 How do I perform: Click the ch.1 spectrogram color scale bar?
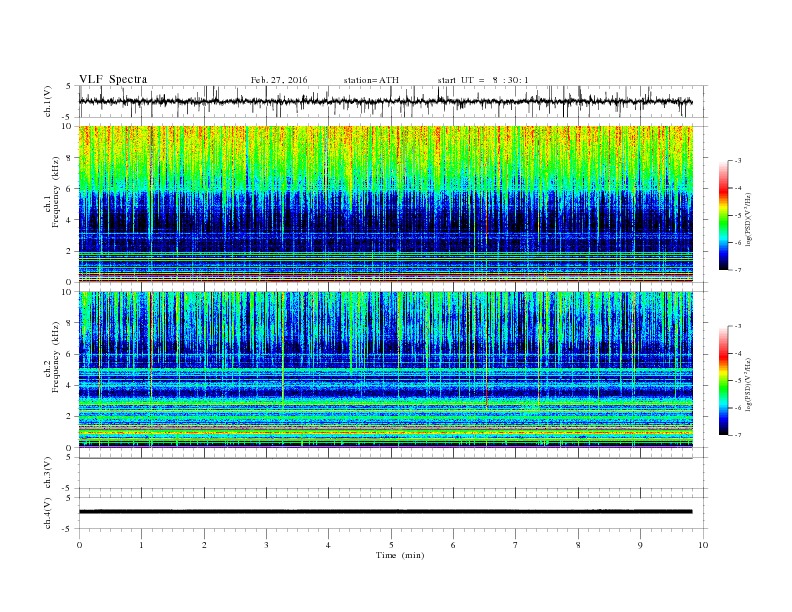coord(723,215)
